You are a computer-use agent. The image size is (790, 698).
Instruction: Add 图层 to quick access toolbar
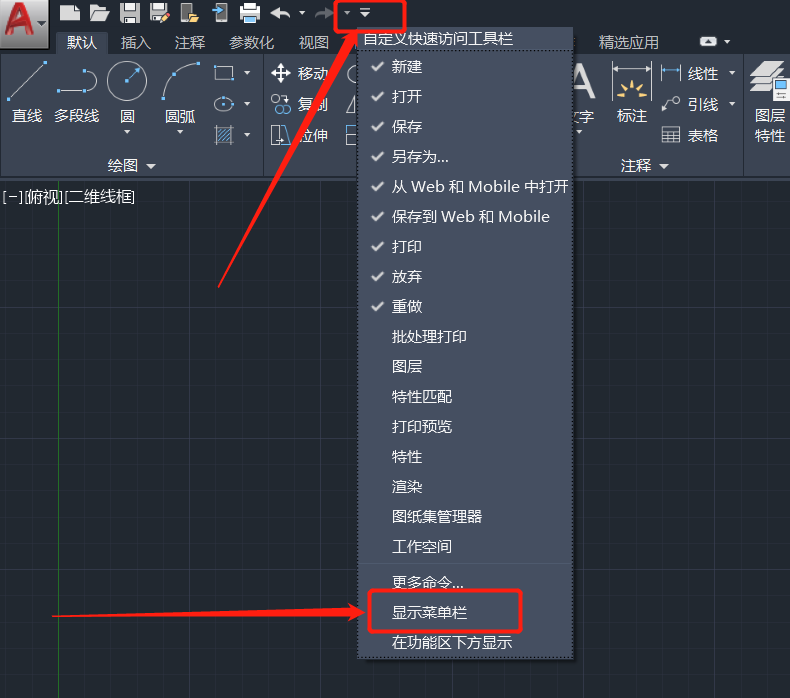coord(465,366)
